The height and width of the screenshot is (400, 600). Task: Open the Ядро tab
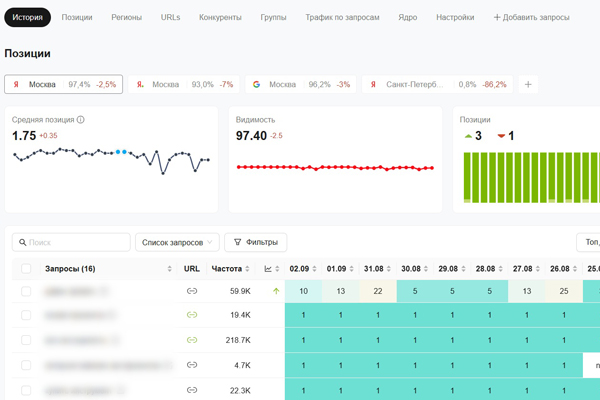click(x=408, y=17)
